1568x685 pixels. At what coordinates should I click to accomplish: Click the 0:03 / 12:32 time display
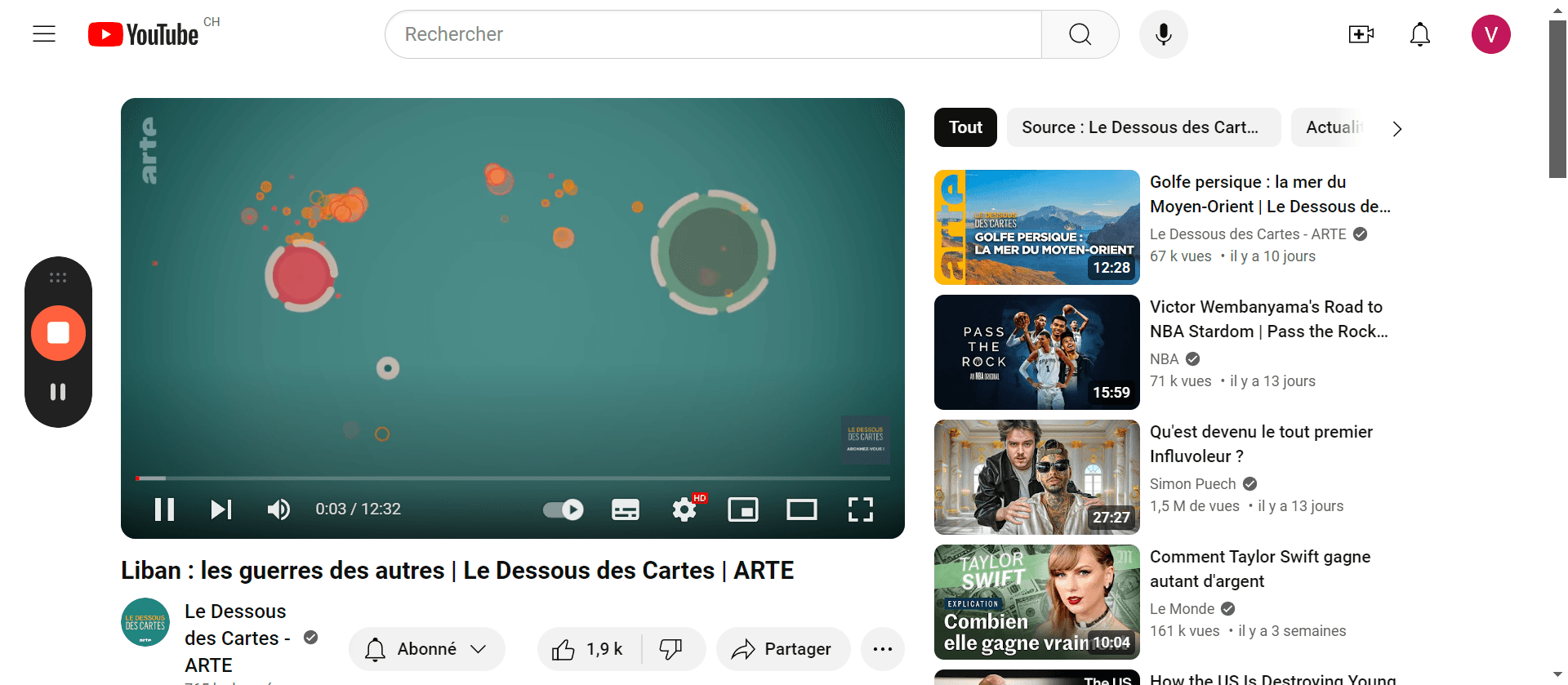click(x=359, y=509)
